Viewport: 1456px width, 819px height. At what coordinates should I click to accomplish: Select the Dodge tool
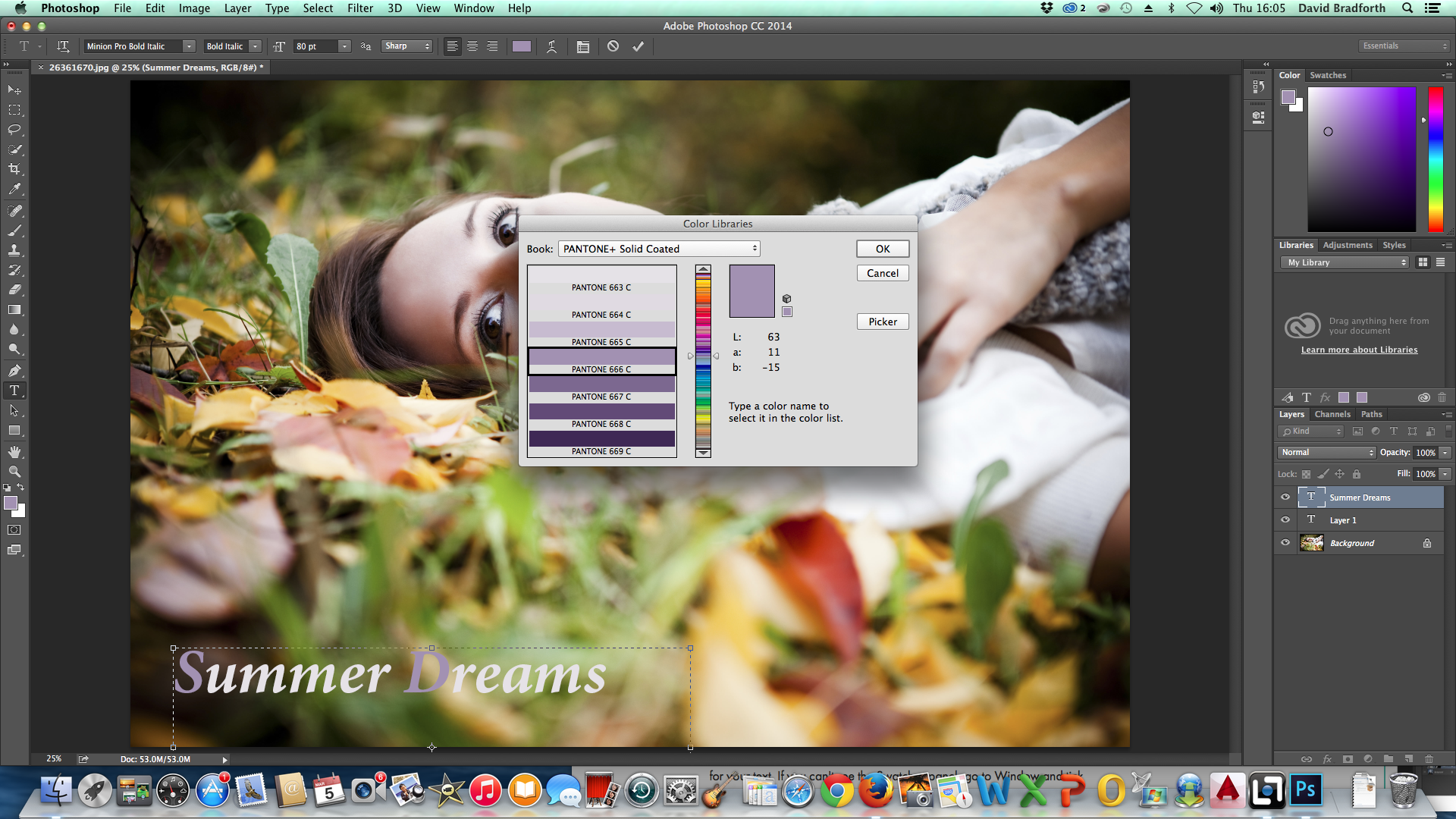14,350
